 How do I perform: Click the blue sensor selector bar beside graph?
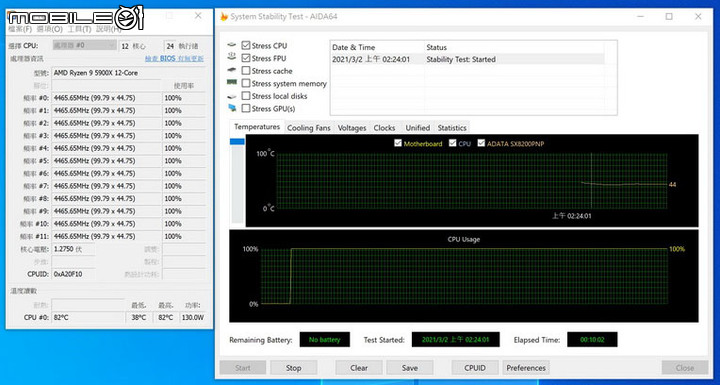tap(237, 142)
